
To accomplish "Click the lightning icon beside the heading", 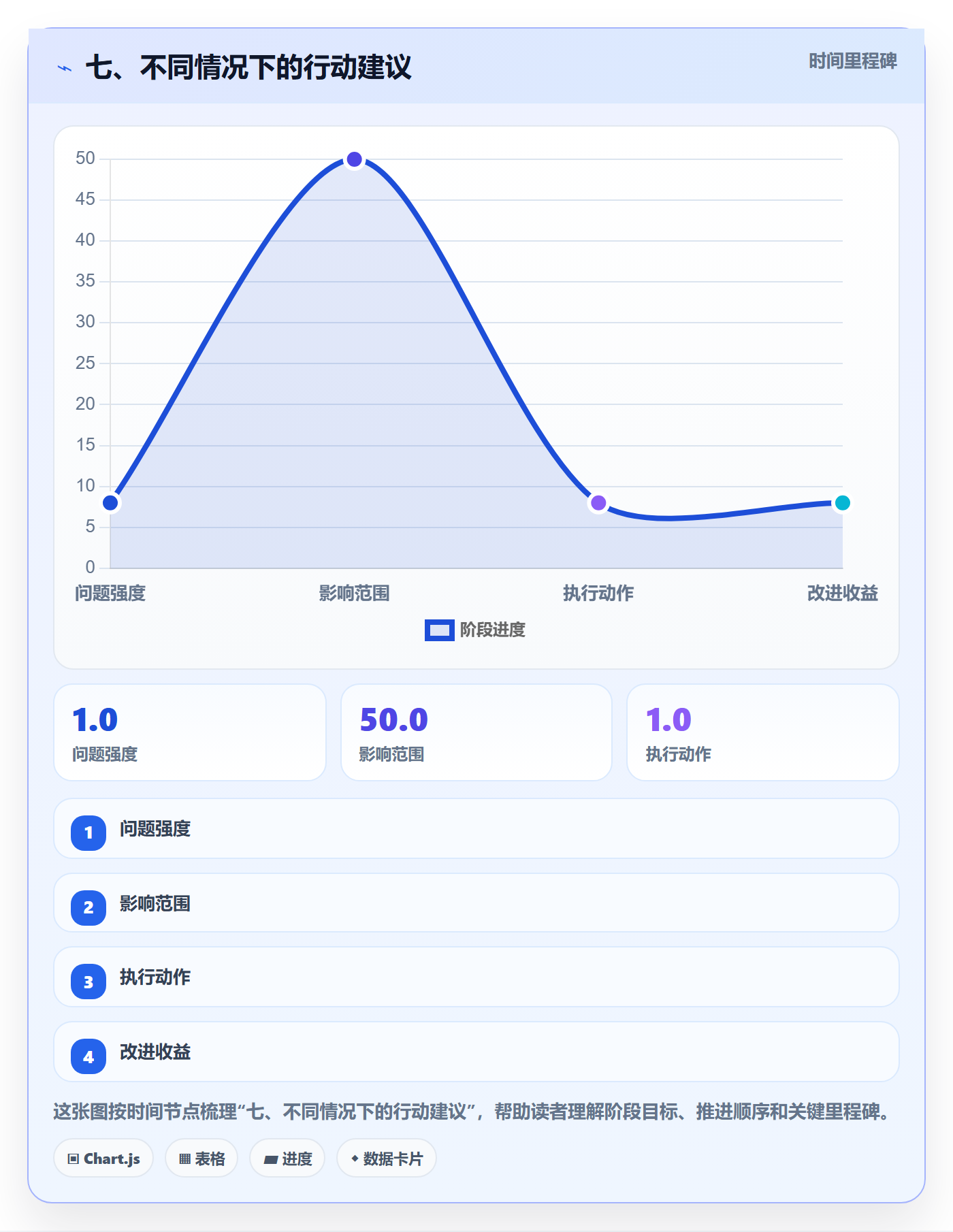I will pos(65,68).
